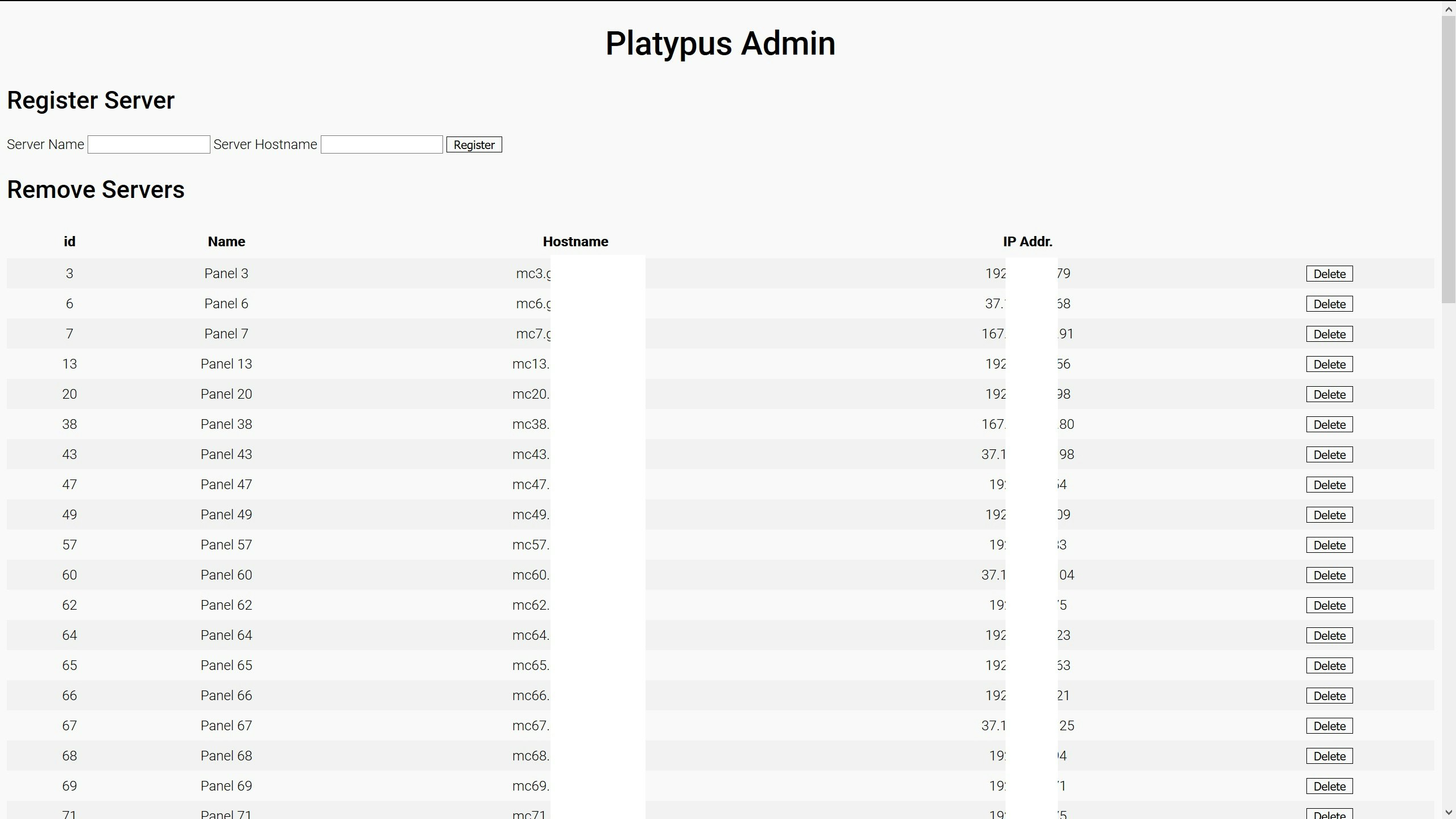Delete the server Panel 69

1329,785
